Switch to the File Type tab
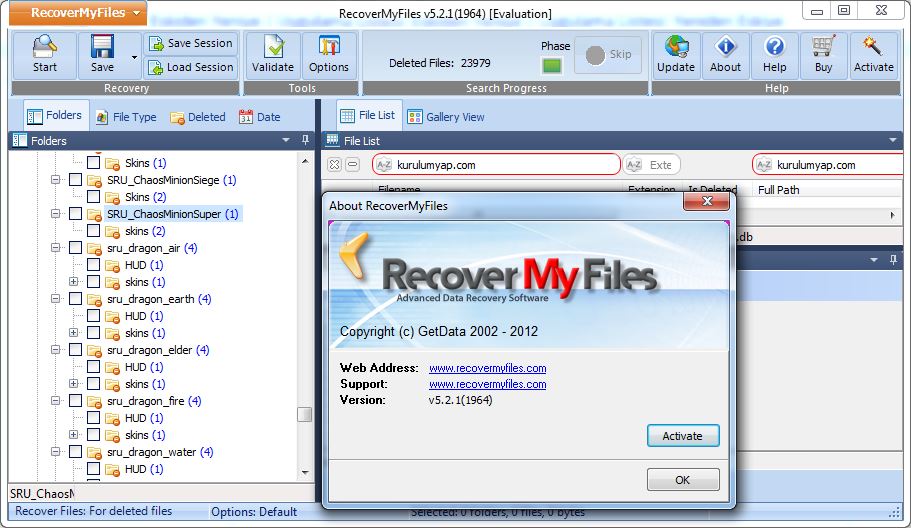911x528 pixels. 126,117
